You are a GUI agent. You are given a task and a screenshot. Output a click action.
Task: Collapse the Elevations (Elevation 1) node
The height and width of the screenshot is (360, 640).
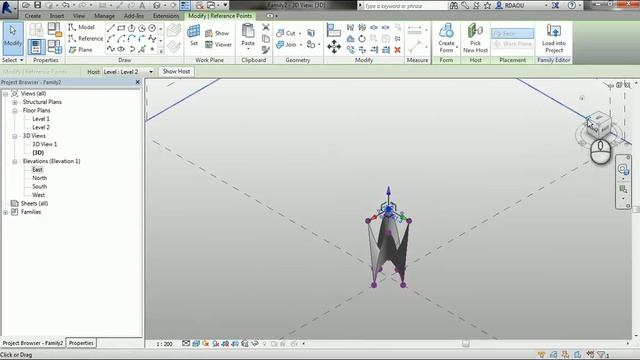[15, 161]
